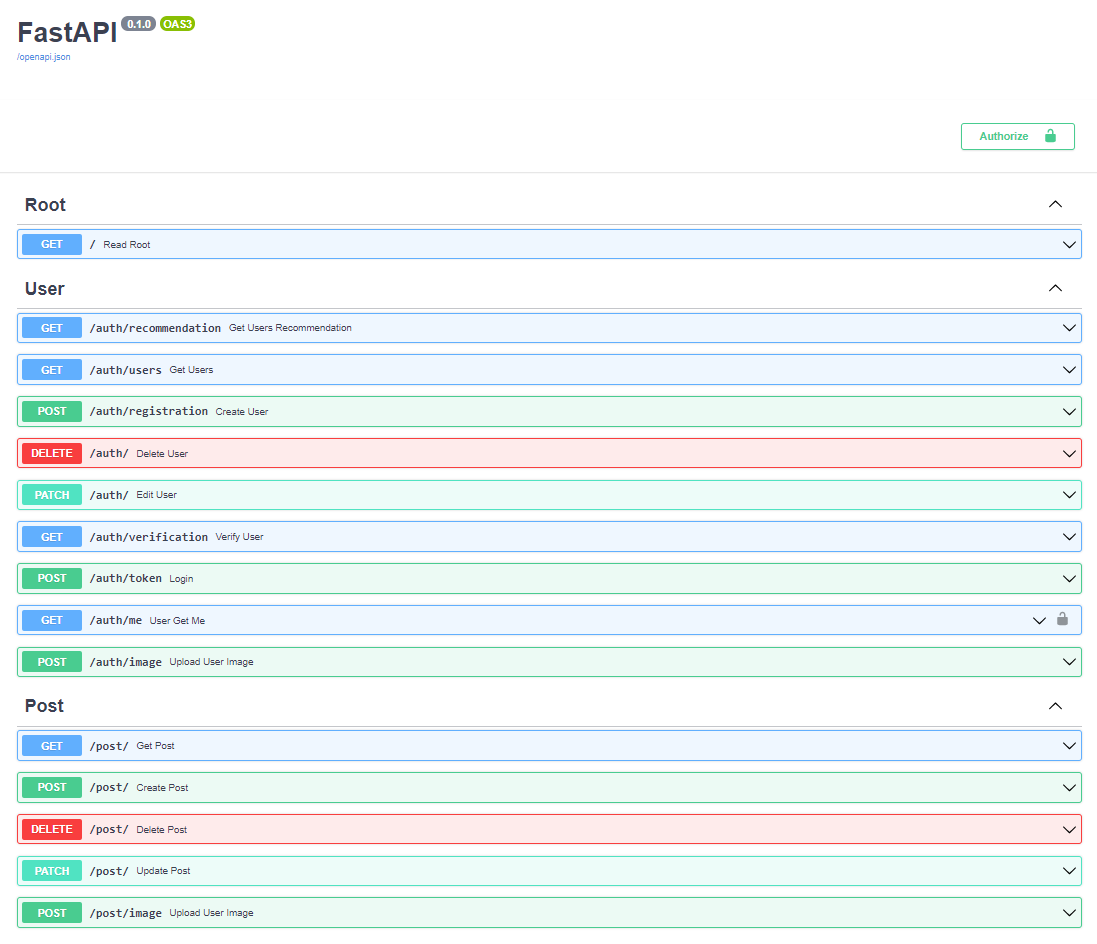Click the PATCH badge on /post/ Update Post
Viewport: 1097px width, 944px height.
51,871
